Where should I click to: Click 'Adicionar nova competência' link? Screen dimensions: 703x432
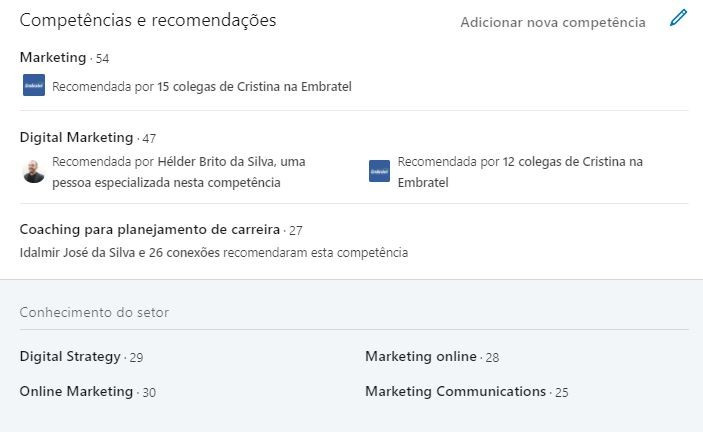pyautogui.click(x=553, y=22)
